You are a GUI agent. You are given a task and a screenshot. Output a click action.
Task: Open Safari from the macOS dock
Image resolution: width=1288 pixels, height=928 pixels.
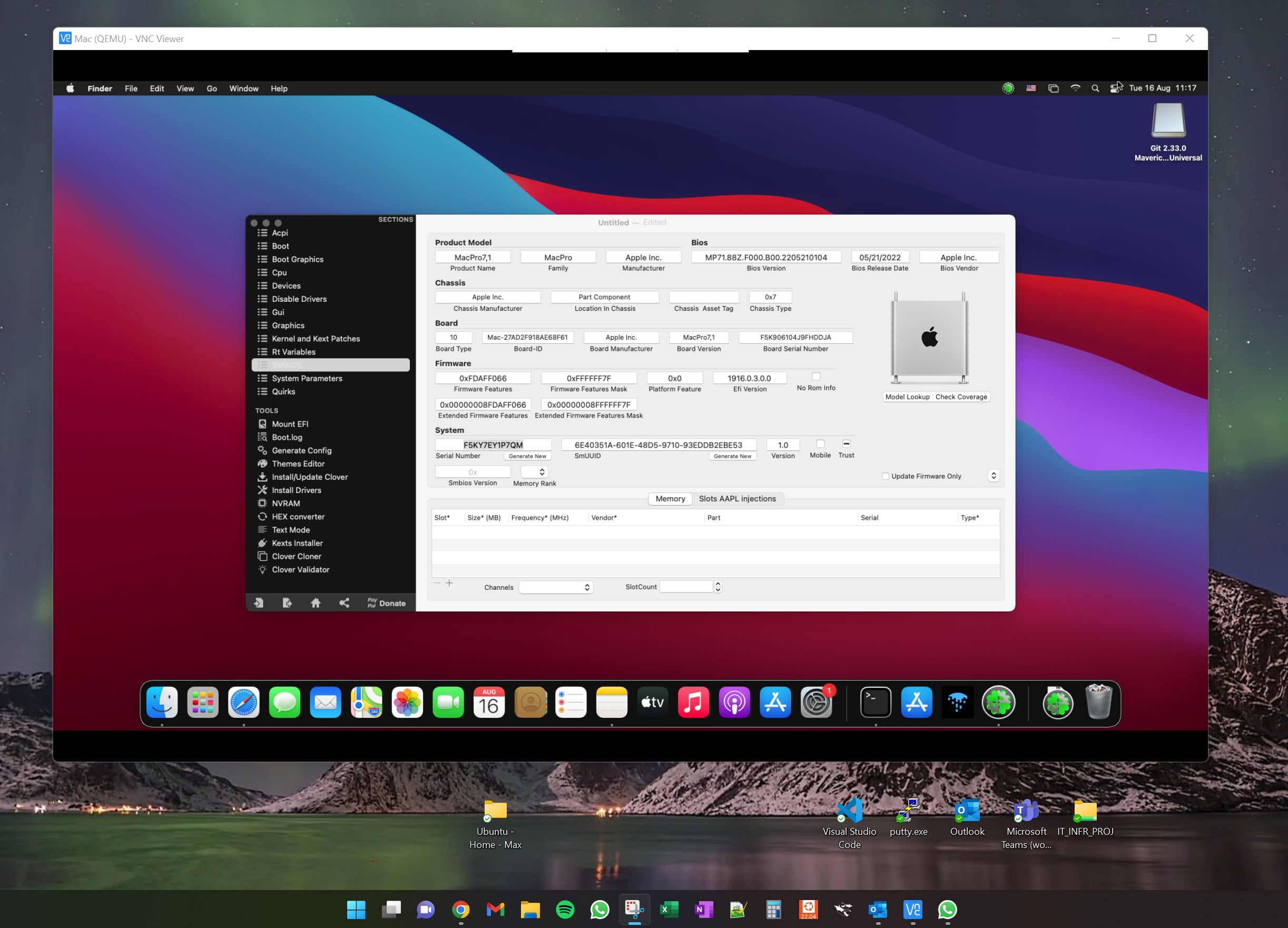click(243, 703)
